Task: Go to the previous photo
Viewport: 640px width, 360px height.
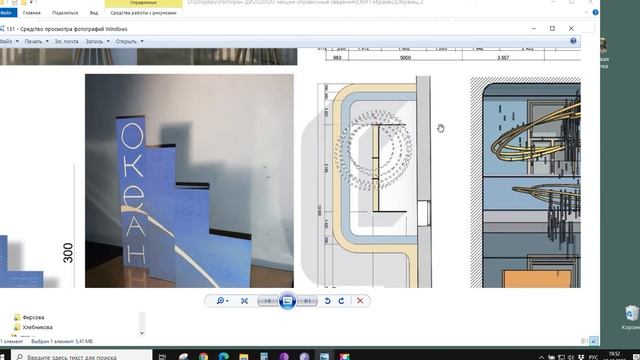Action: 267,301
